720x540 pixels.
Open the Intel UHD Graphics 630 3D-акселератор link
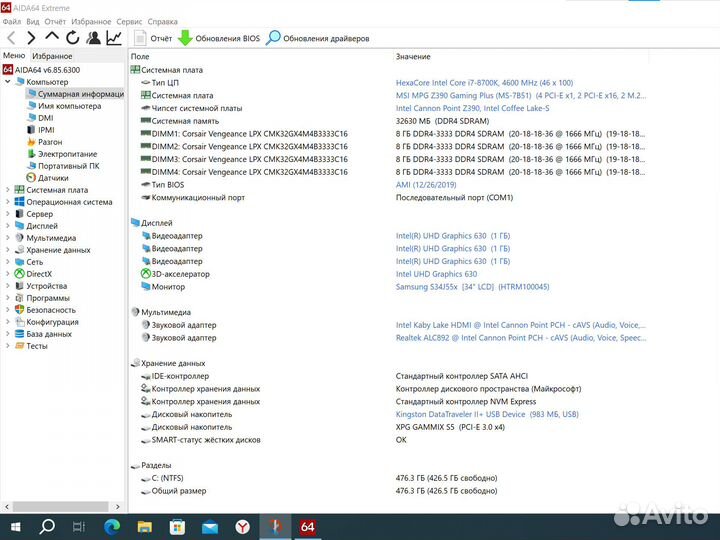click(436, 274)
